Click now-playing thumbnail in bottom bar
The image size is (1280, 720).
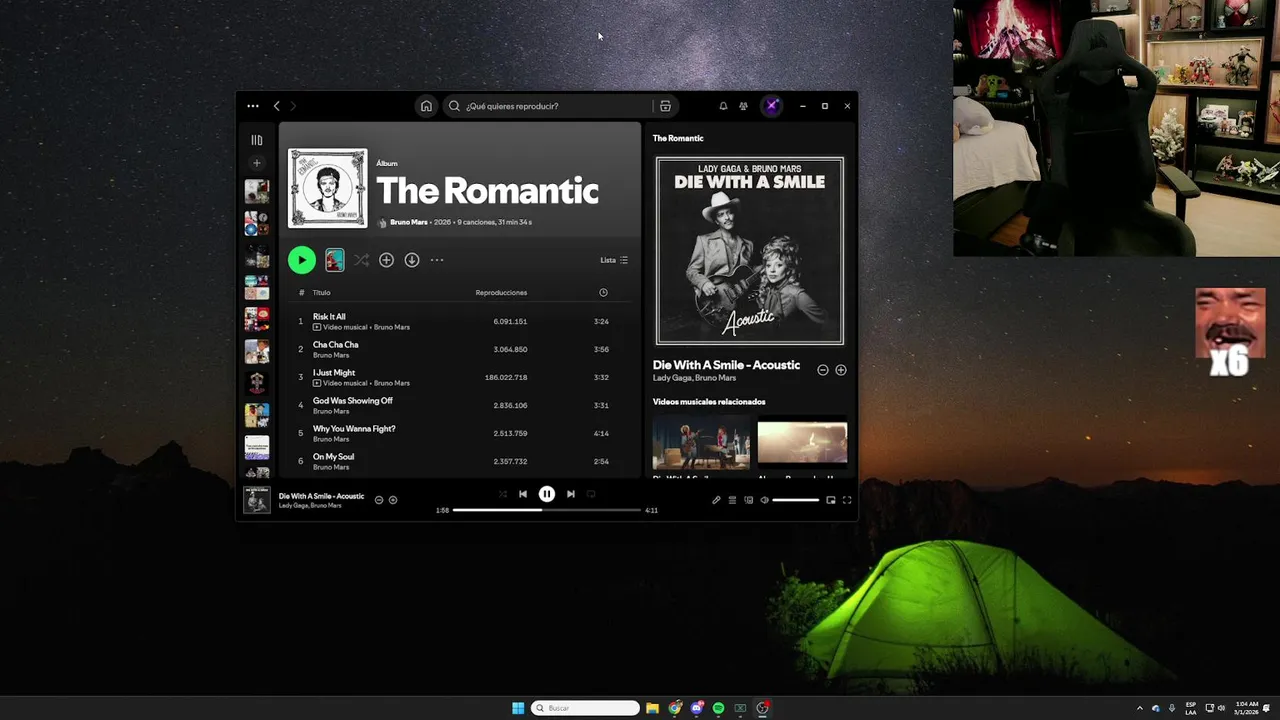coord(257,500)
